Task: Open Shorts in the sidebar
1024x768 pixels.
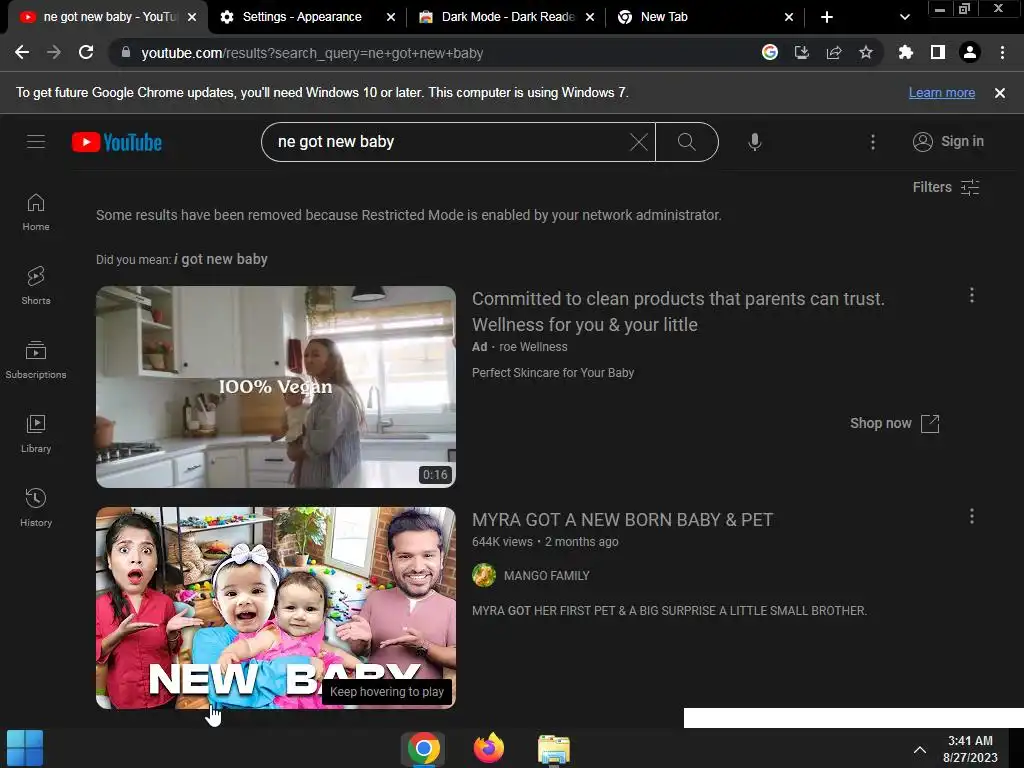Action: [36, 286]
